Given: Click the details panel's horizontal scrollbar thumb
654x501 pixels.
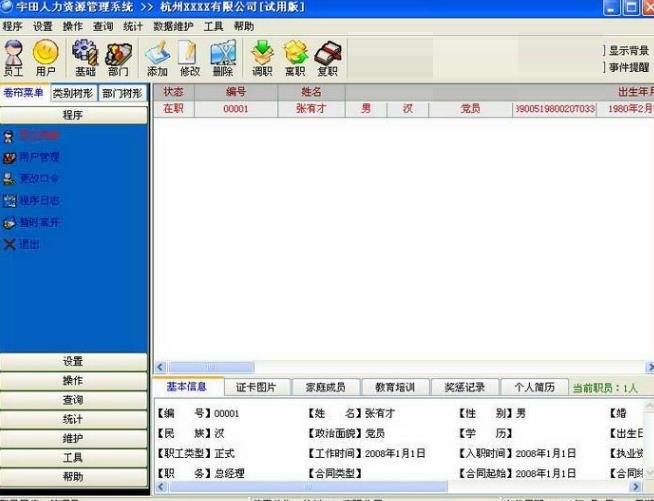Looking at the screenshot, I should [x=308, y=486].
